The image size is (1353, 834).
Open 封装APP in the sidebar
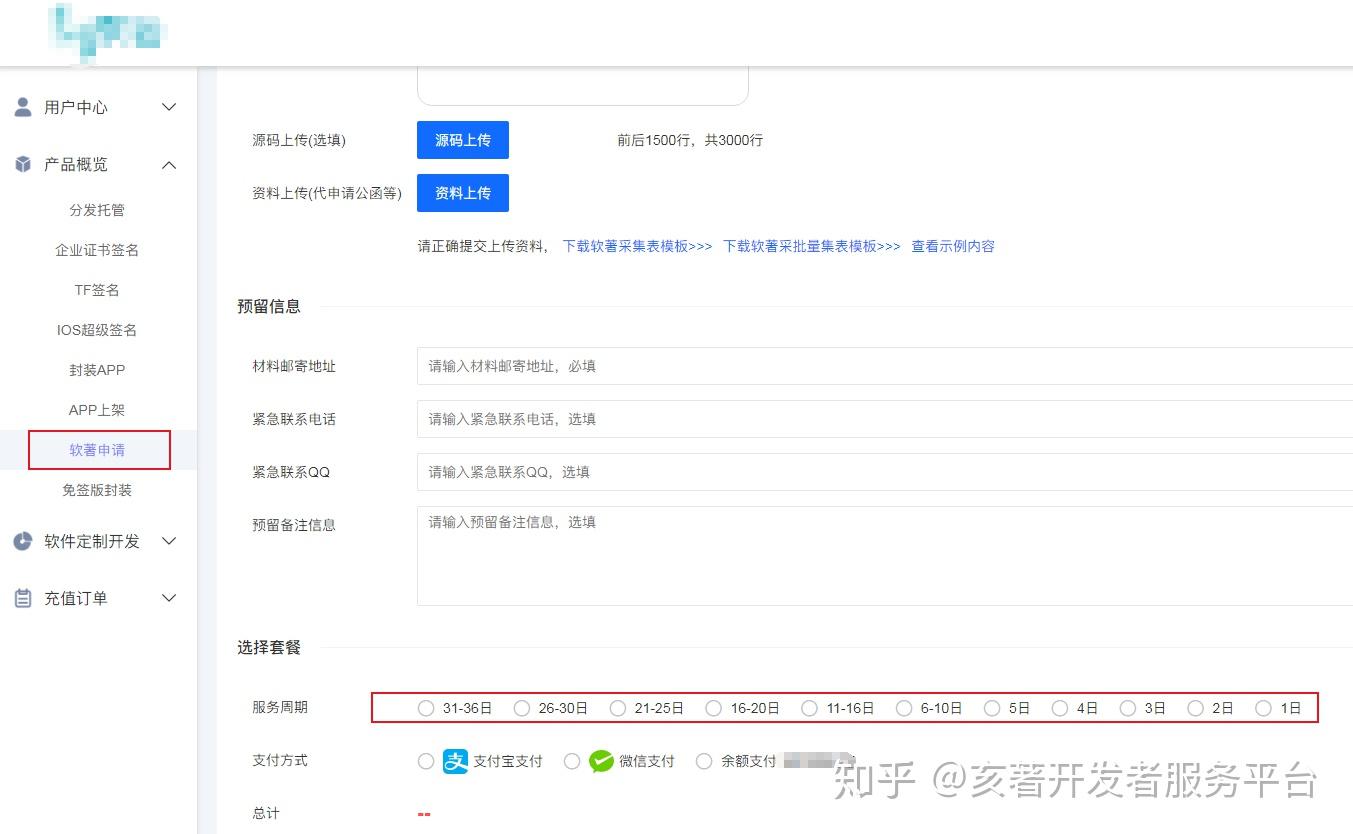97,370
